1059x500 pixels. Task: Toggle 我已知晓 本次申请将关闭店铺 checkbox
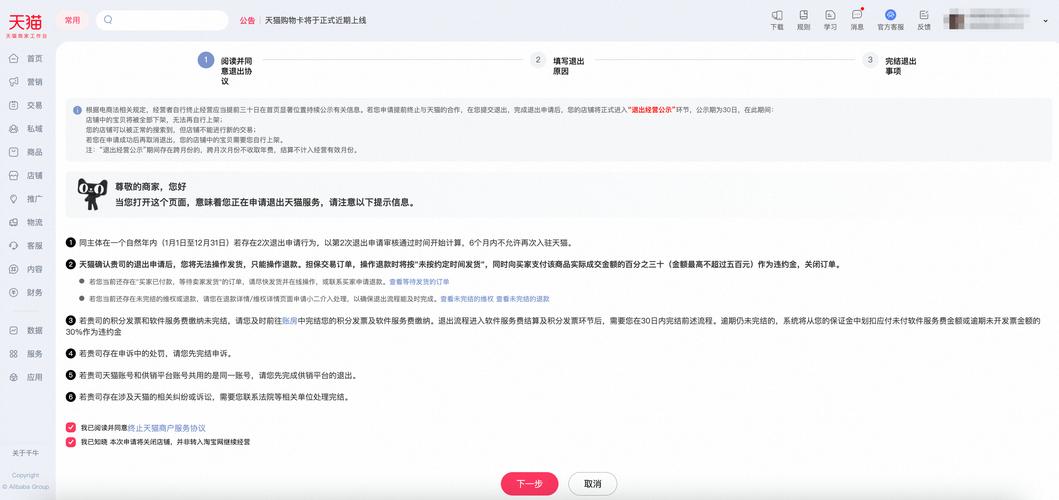click(x=70, y=442)
